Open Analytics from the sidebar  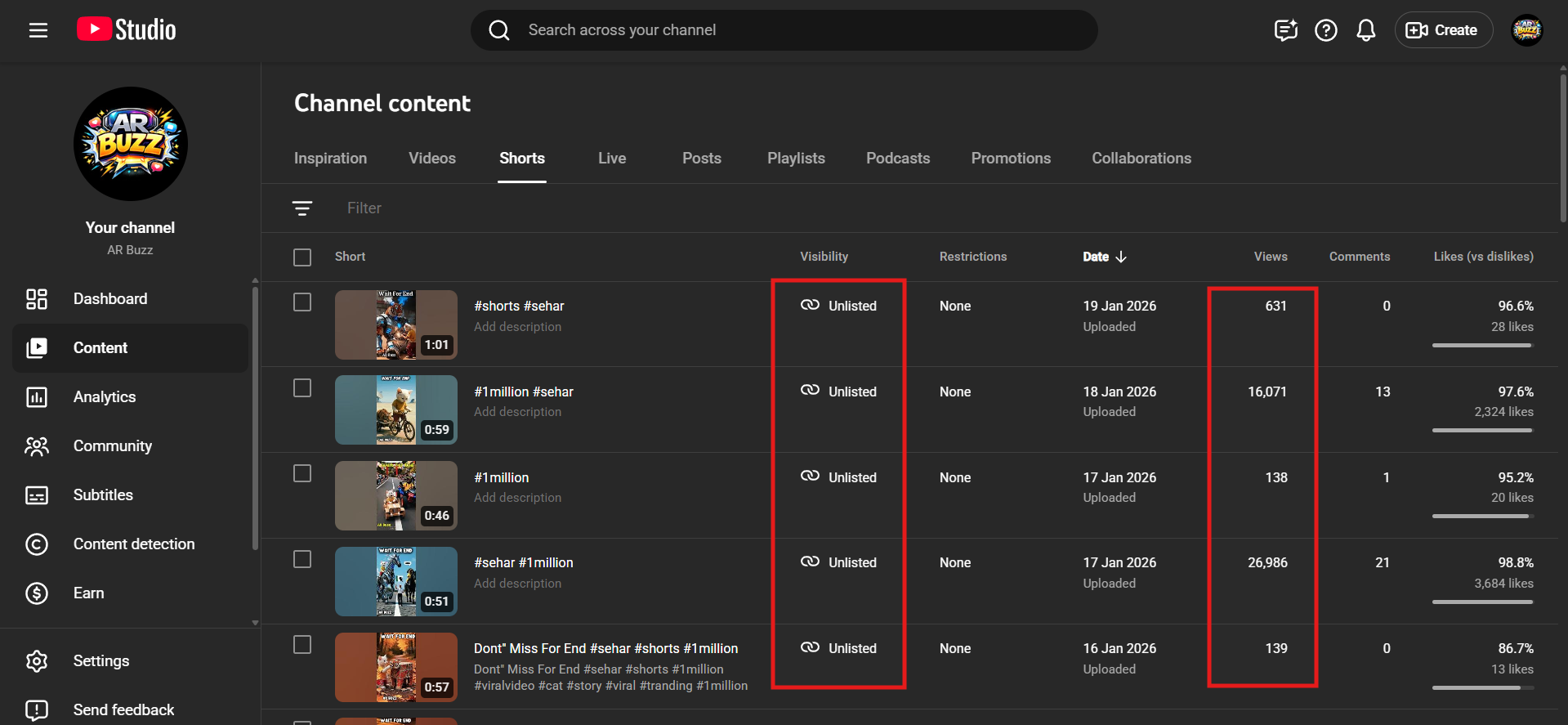pos(105,397)
